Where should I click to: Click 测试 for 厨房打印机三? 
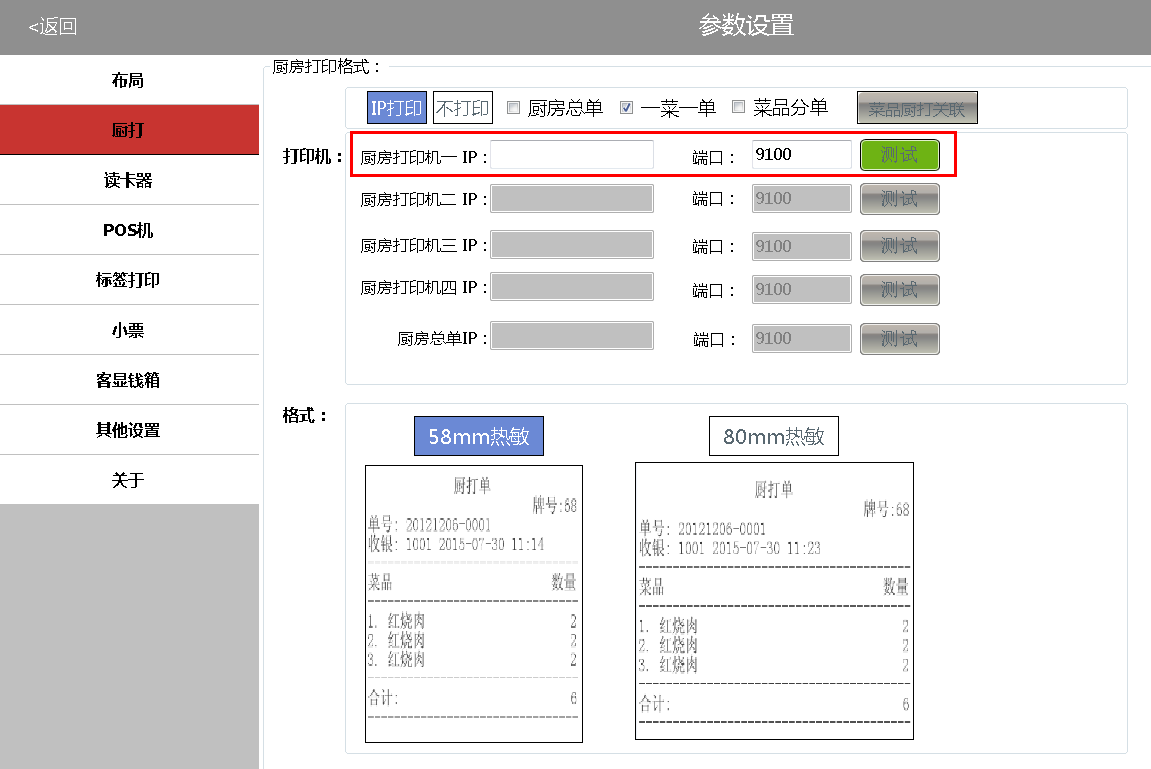pos(899,246)
